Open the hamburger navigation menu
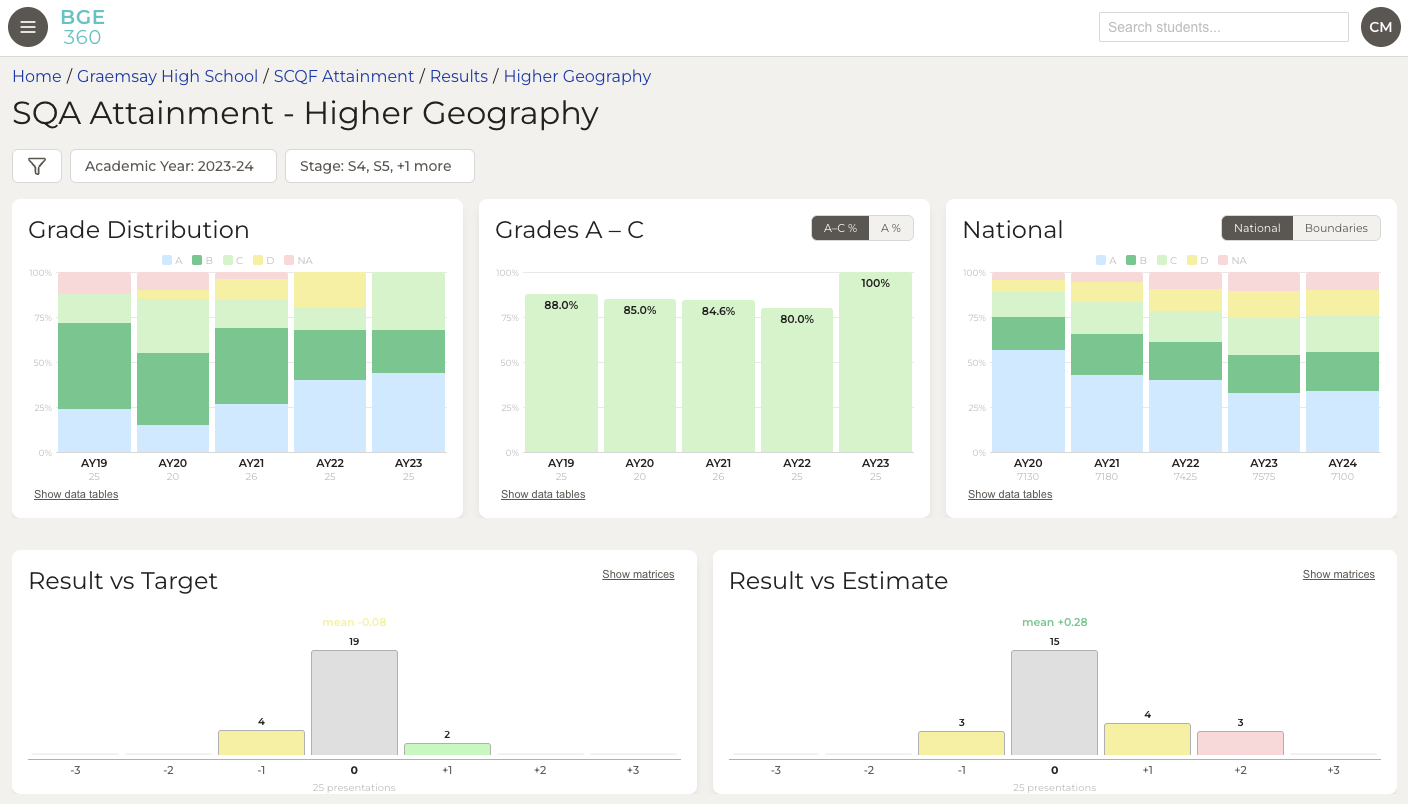 (28, 27)
